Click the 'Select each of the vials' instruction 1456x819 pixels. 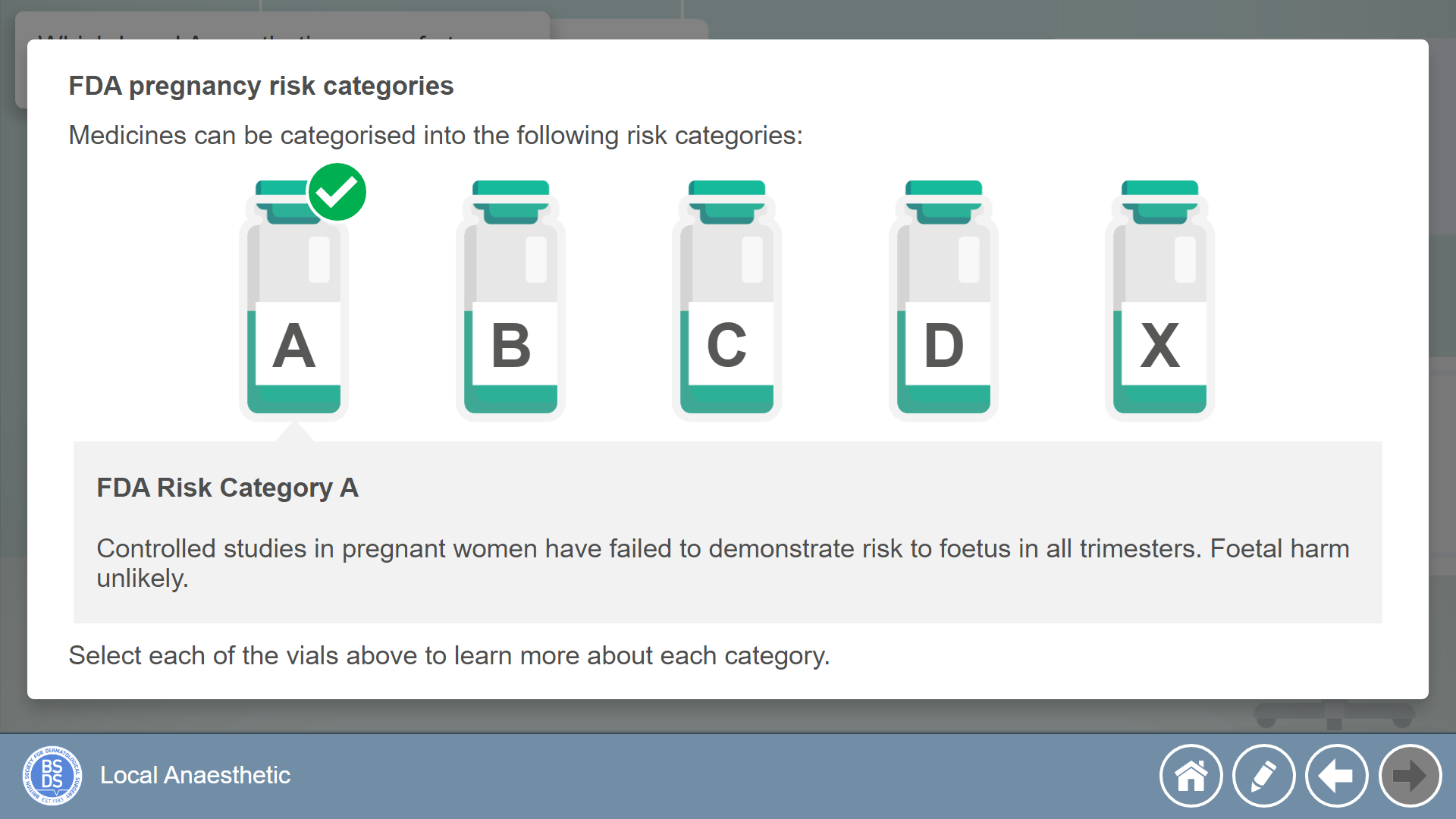pyautogui.click(x=449, y=655)
